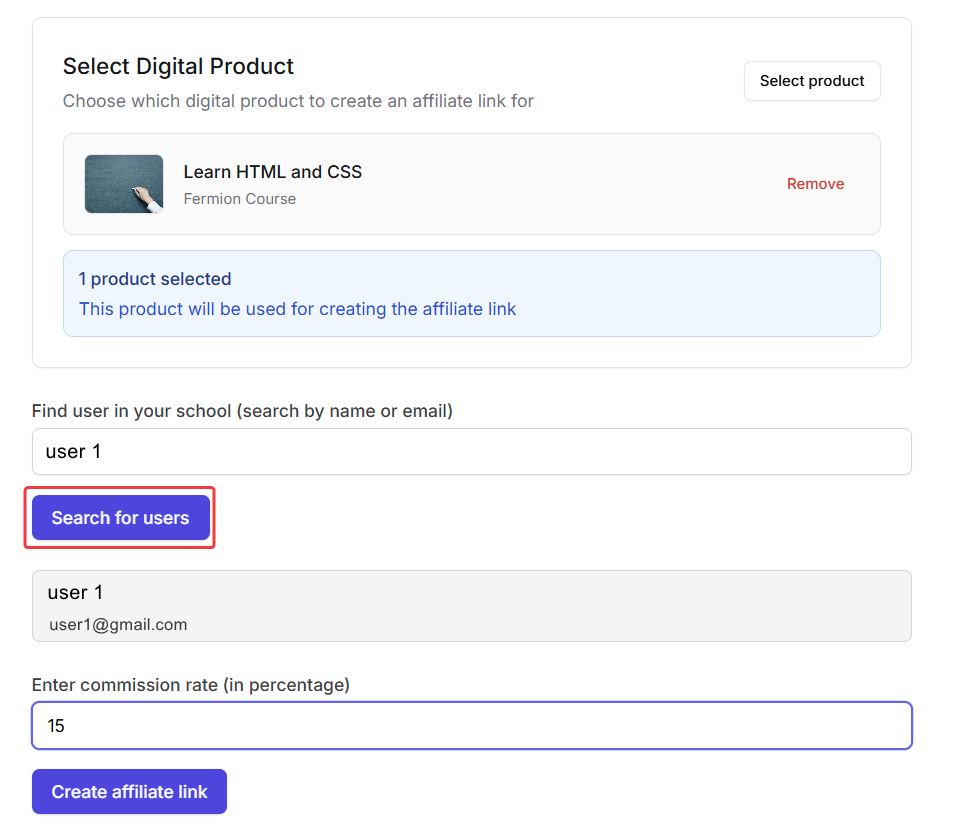
Task: Click the 'Find user in your school' label
Action: coord(242,411)
